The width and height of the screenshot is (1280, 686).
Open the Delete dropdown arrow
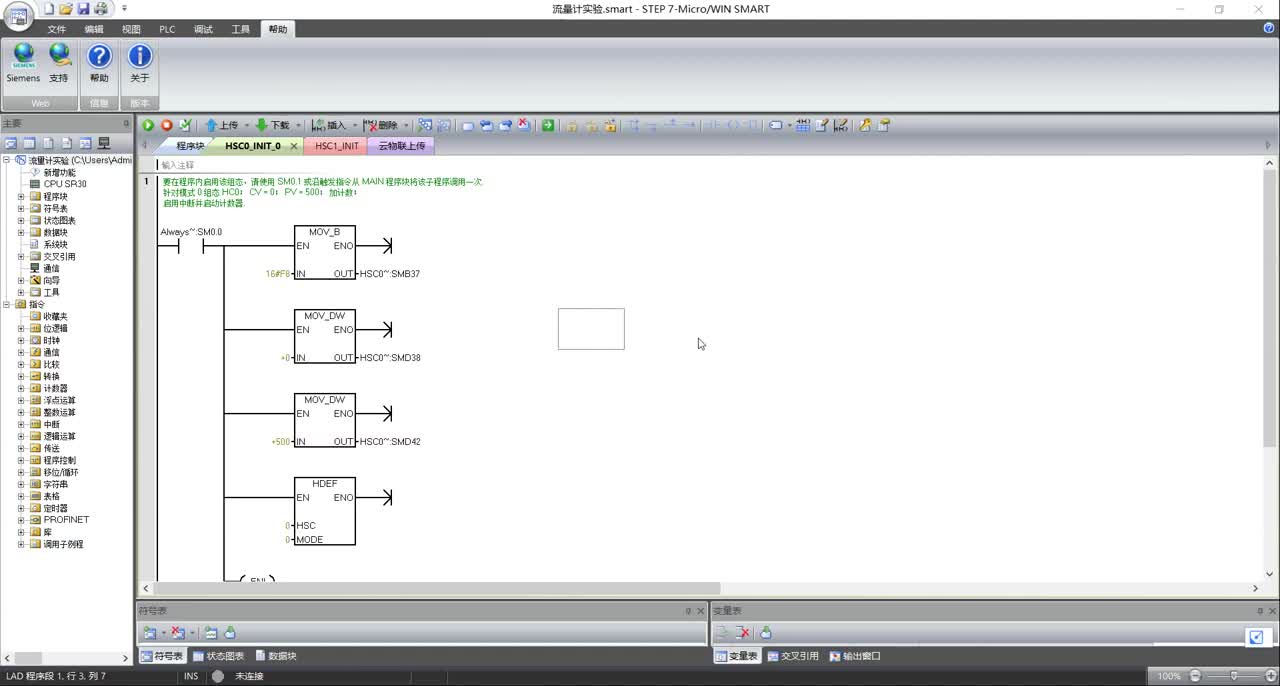click(406, 126)
